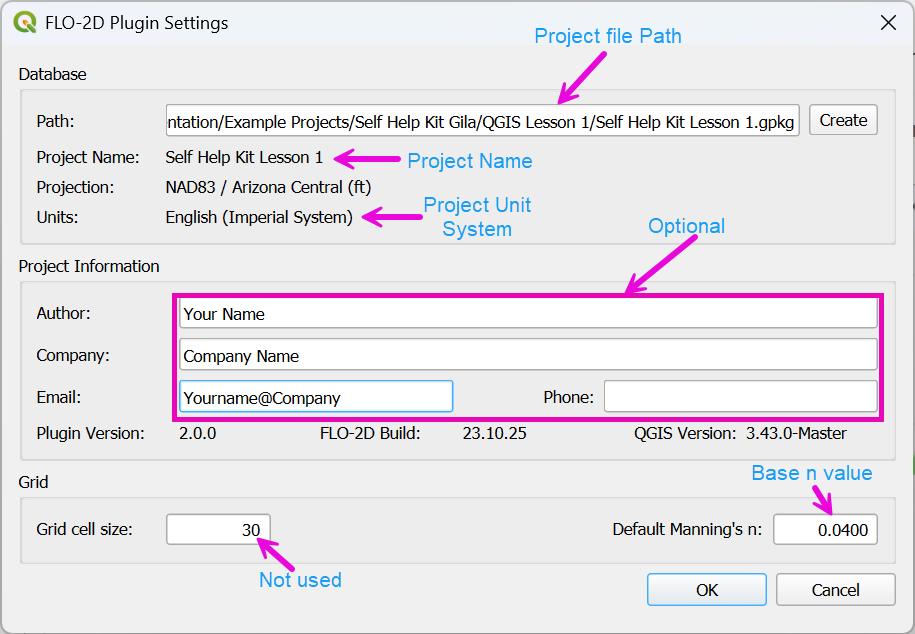Click the empty Phone field
915x634 pixels.
pyautogui.click(x=740, y=397)
